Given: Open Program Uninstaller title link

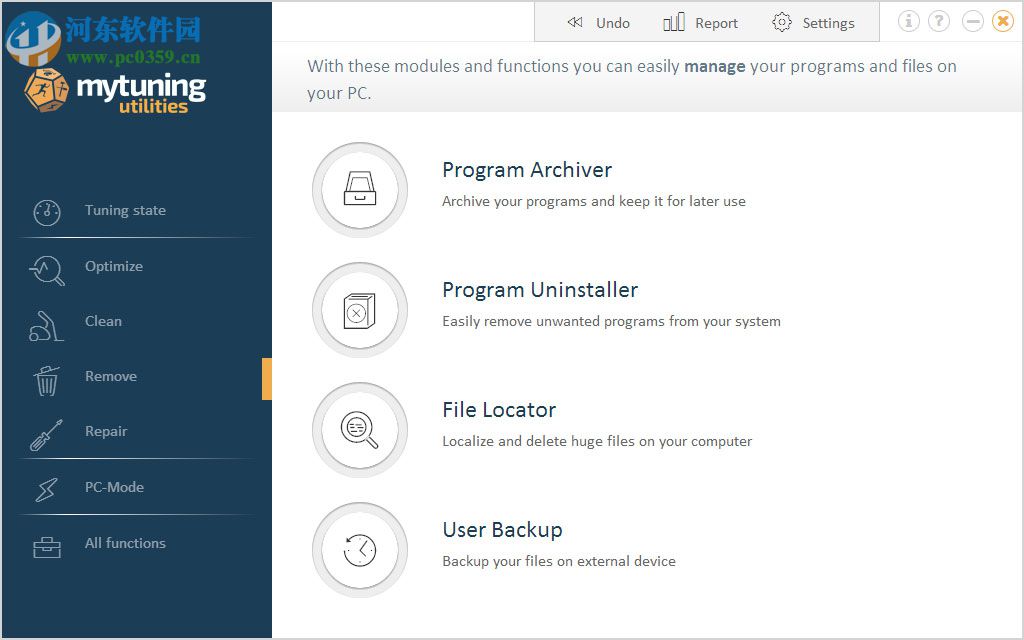Looking at the screenshot, I should (x=540, y=290).
